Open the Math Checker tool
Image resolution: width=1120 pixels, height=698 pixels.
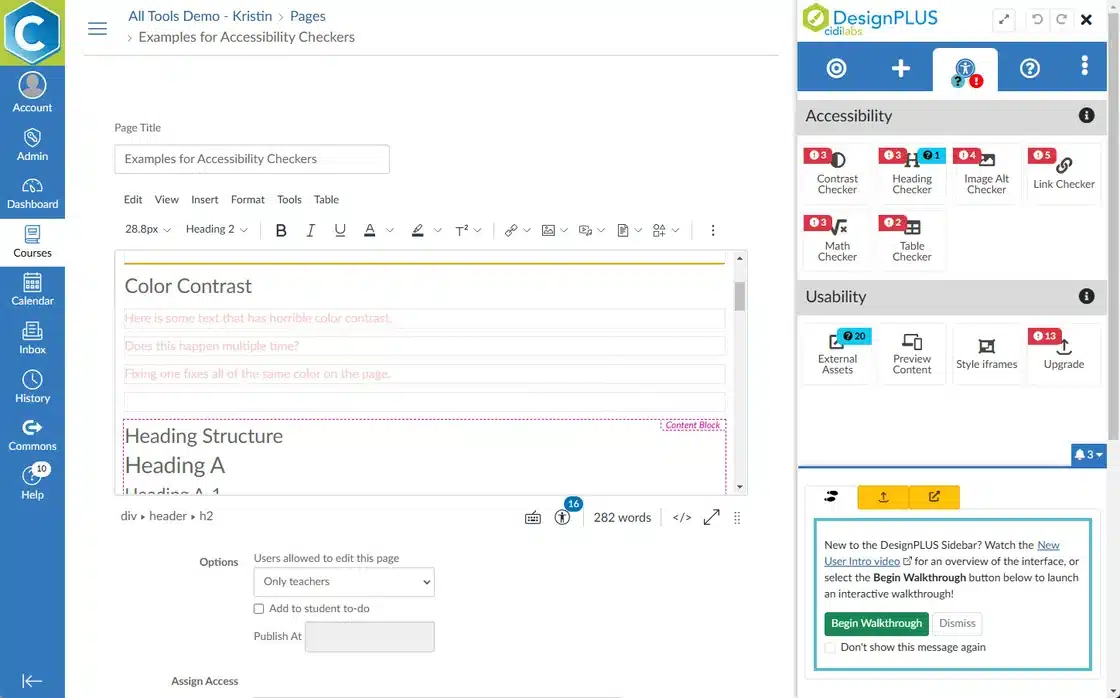point(837,241)
